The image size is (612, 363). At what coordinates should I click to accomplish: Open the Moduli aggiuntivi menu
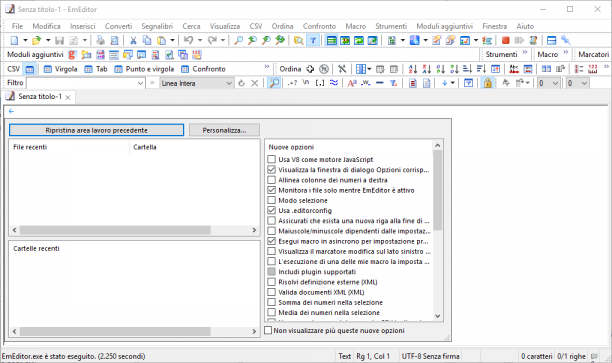point(445,26)
